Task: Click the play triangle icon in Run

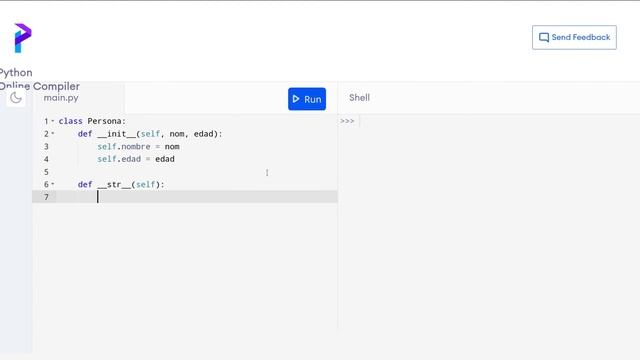Action: click(x=296, y=99)
